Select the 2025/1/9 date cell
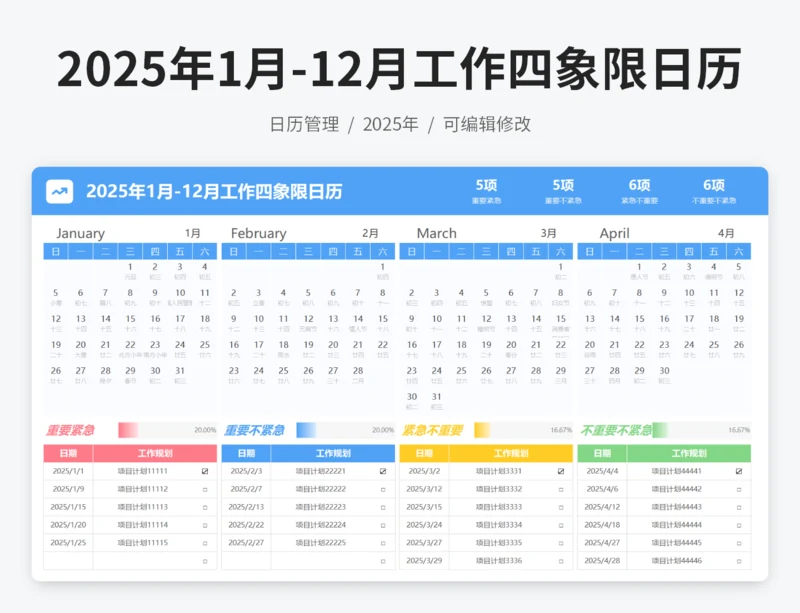The image size is (800, 613). (68, 489)
